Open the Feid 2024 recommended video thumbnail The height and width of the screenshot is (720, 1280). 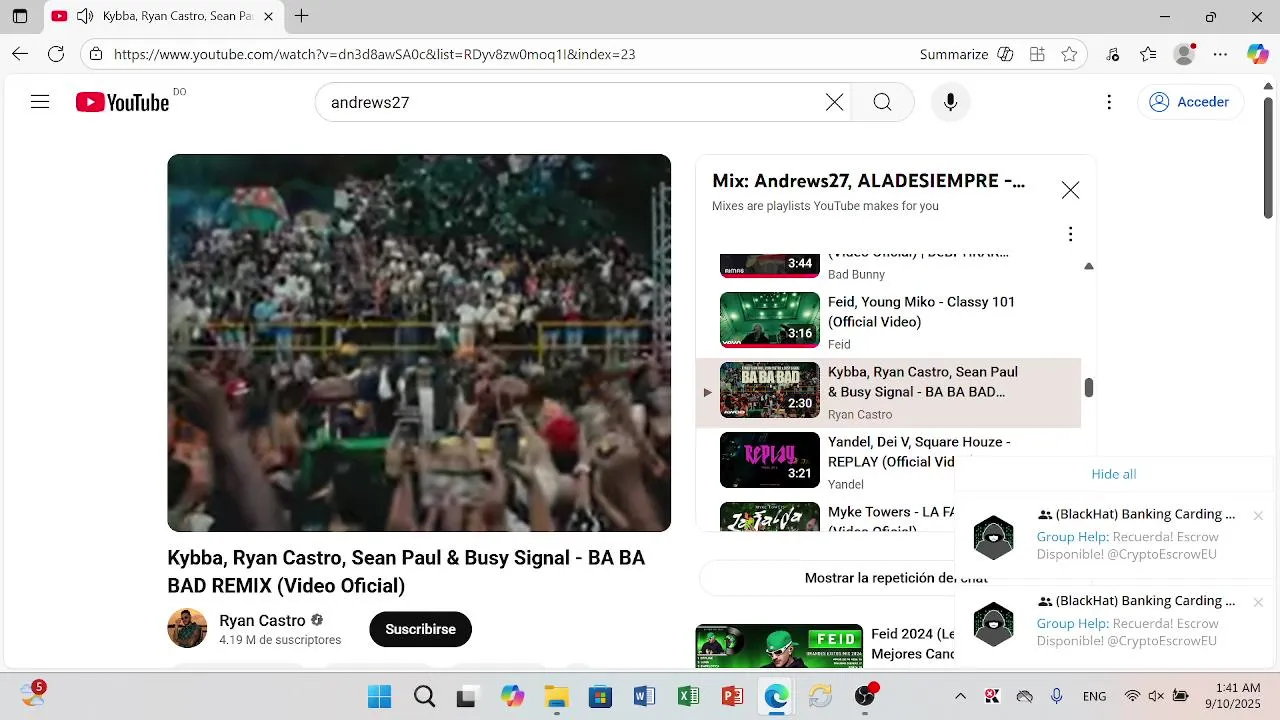pyautogui.click(x=779, y=646)
